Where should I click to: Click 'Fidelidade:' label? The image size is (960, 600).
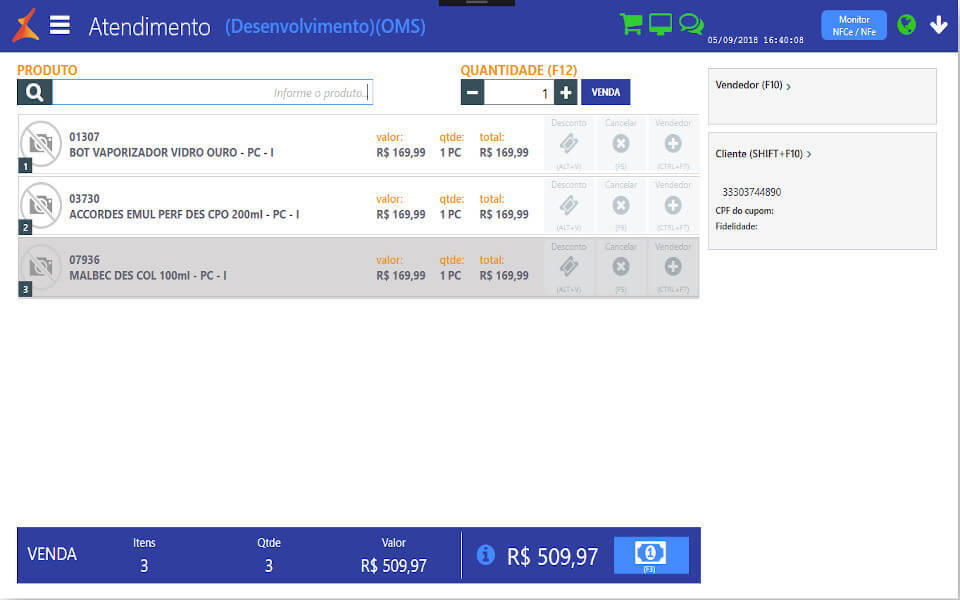pos(736,227)
